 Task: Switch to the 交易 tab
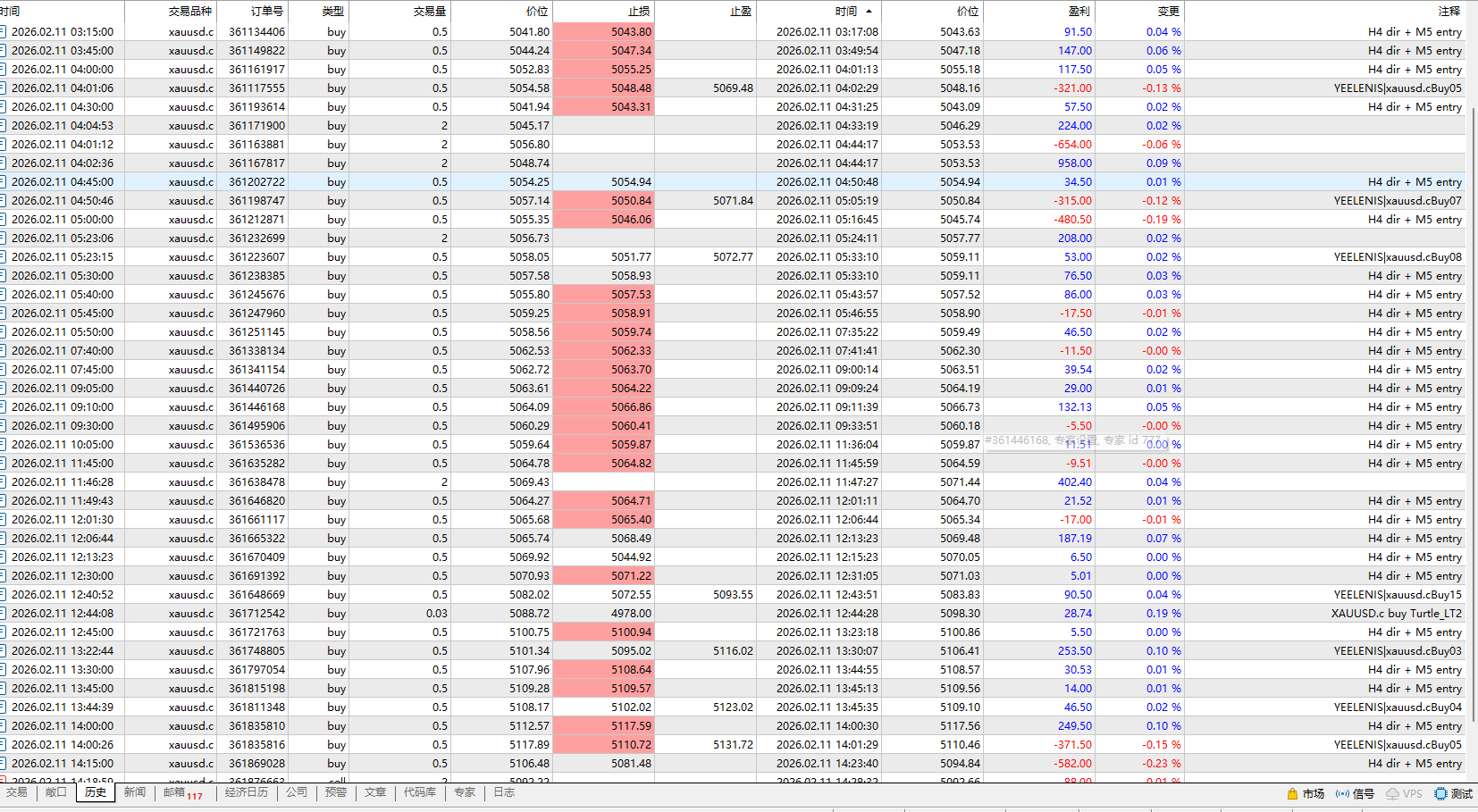(x=16, y=792)
